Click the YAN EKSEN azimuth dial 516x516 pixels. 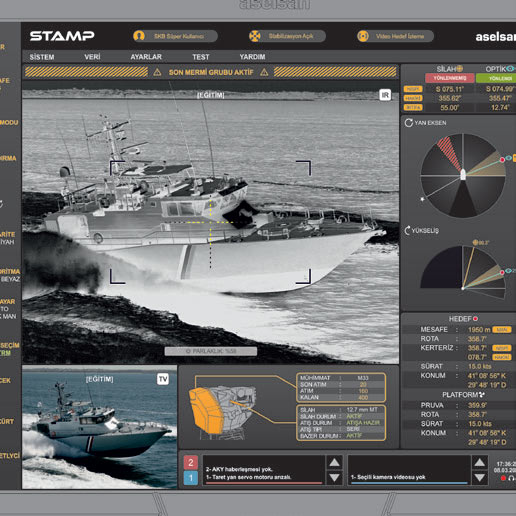pyautogui.click(x=463, y=175)
